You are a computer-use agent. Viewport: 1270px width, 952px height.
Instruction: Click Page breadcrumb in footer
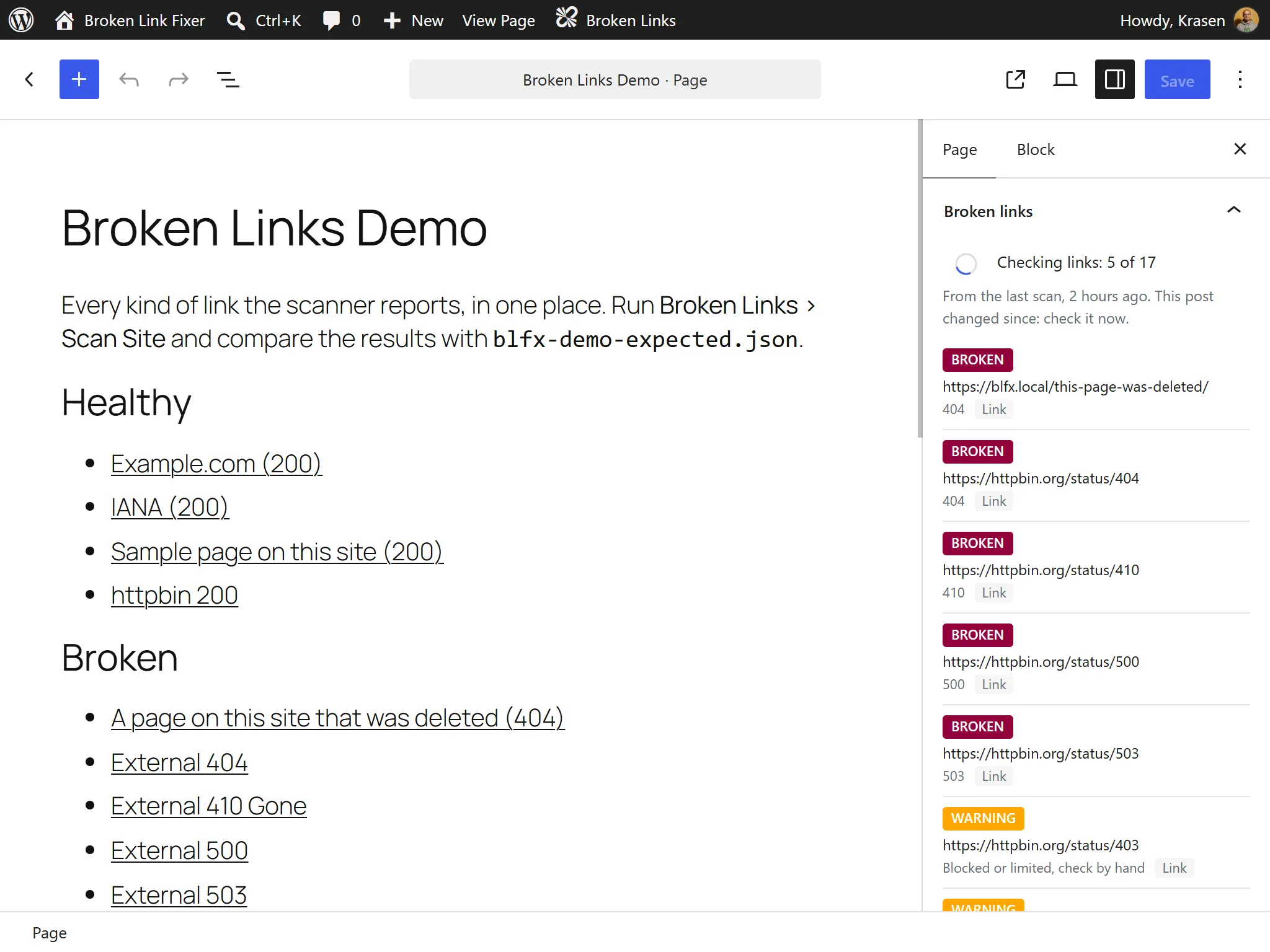[50, 933]
